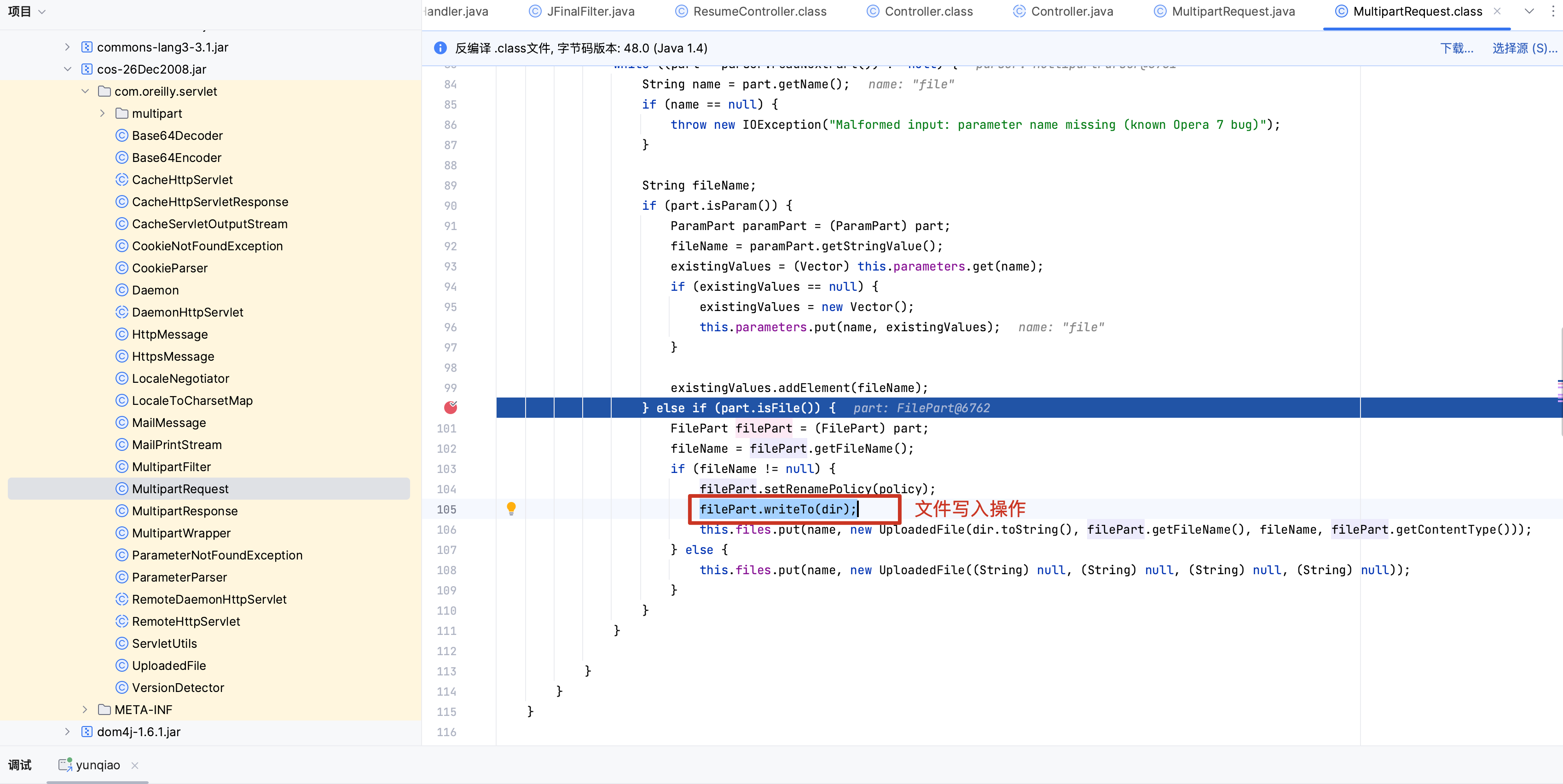Viewport: 1563px width, 784px height.
Task: Click the cos-26Dec2008.jar archive icon
Action: (87, 69)
